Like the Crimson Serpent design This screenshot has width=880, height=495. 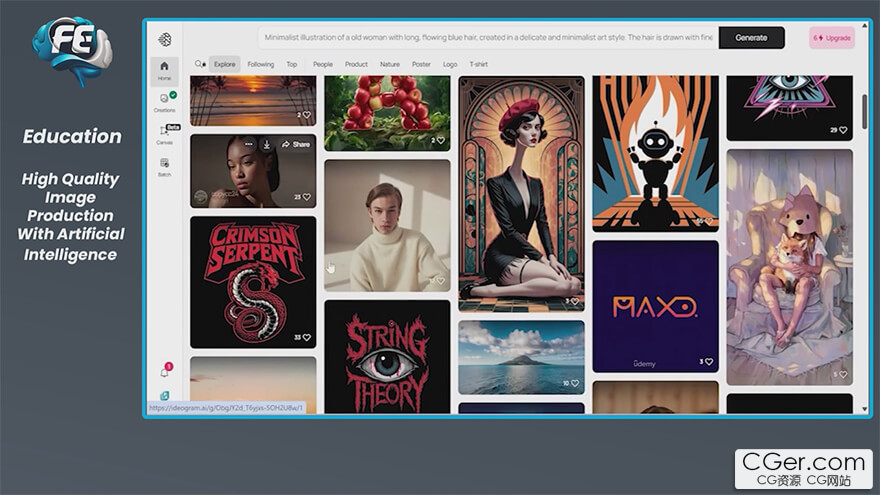306,337
